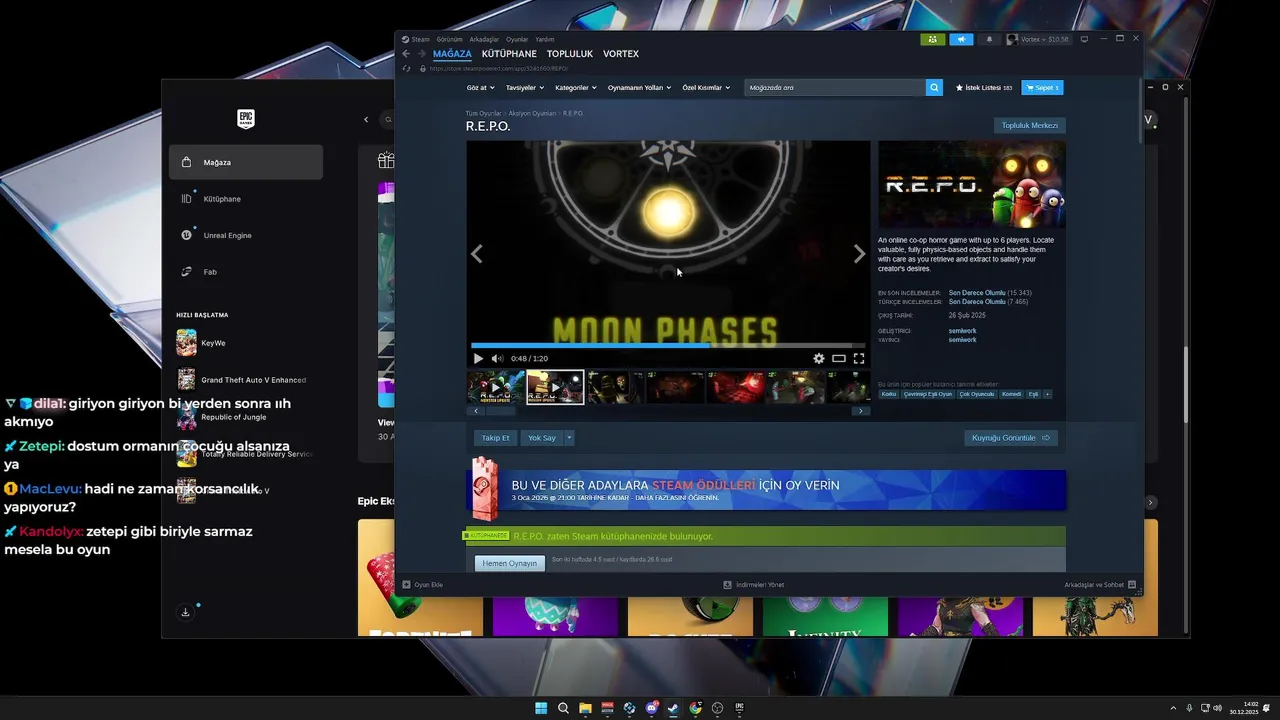Open the Görünüm menu in Steam
The image size is (1280, 720).
pyautogui.click(x=449, y=39)
